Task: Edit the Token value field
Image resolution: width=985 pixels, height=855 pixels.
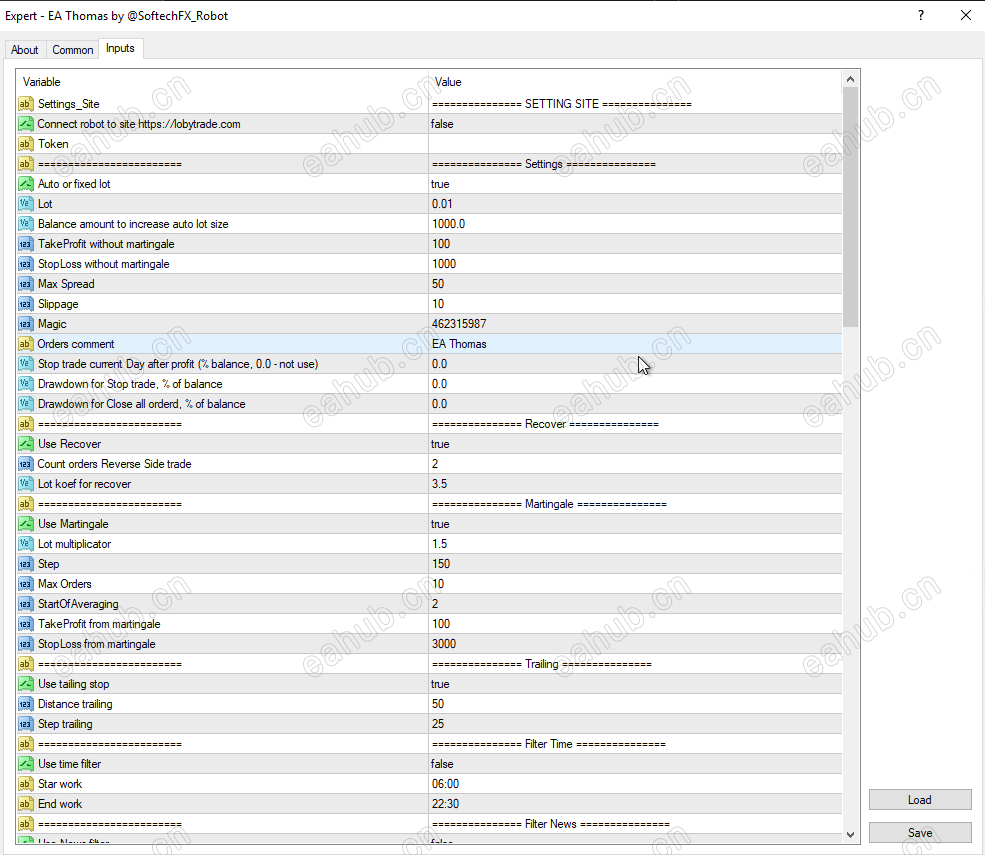Action: (635, 144)
